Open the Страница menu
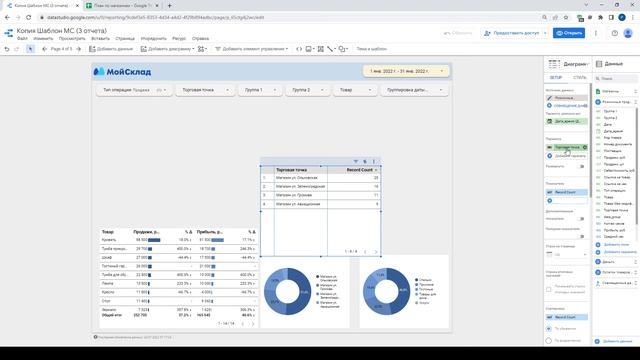Image resolution: width=640 pixels, height=360 pixels. click(x=125, y=39)
